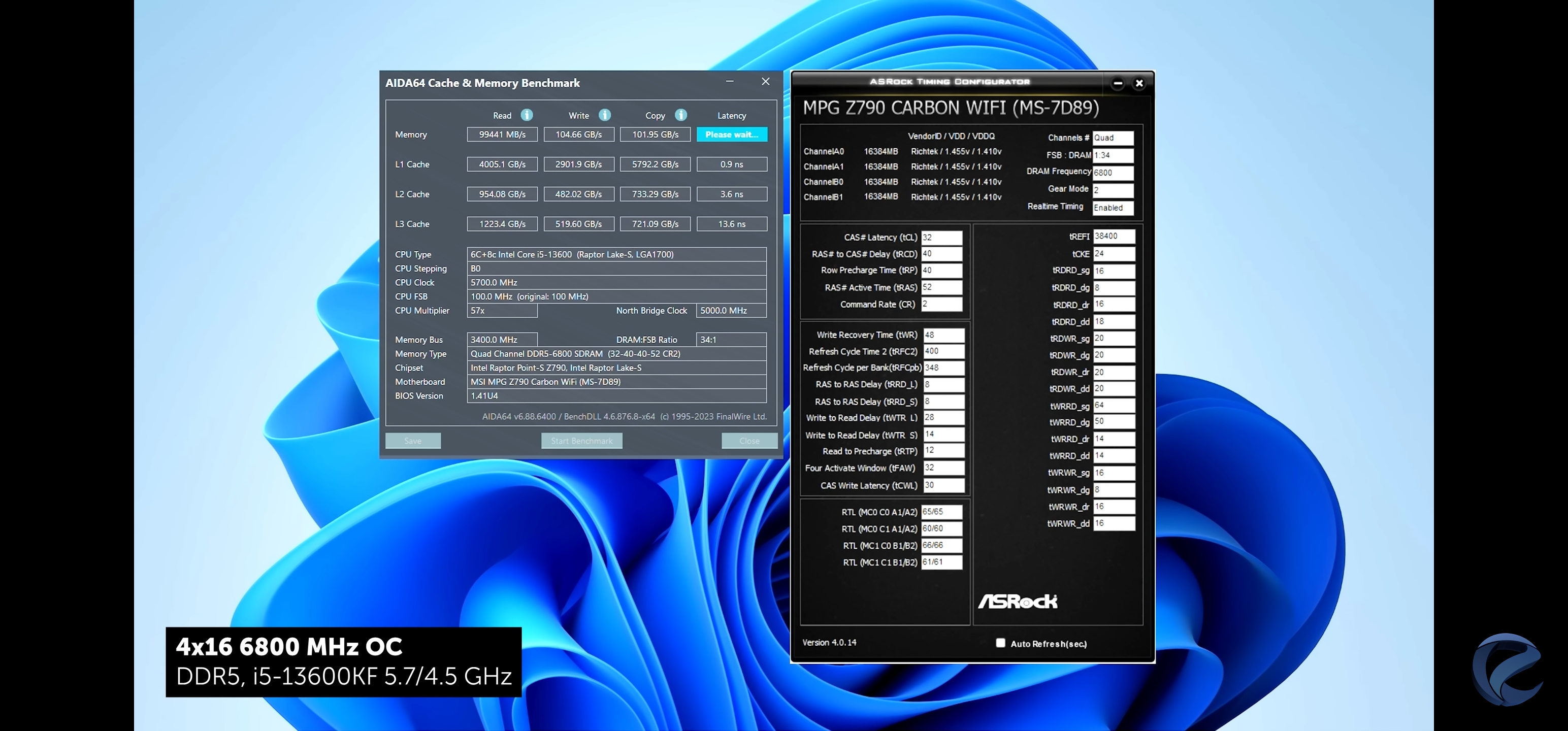Click the Gear Mode field

coord(1113,190)
